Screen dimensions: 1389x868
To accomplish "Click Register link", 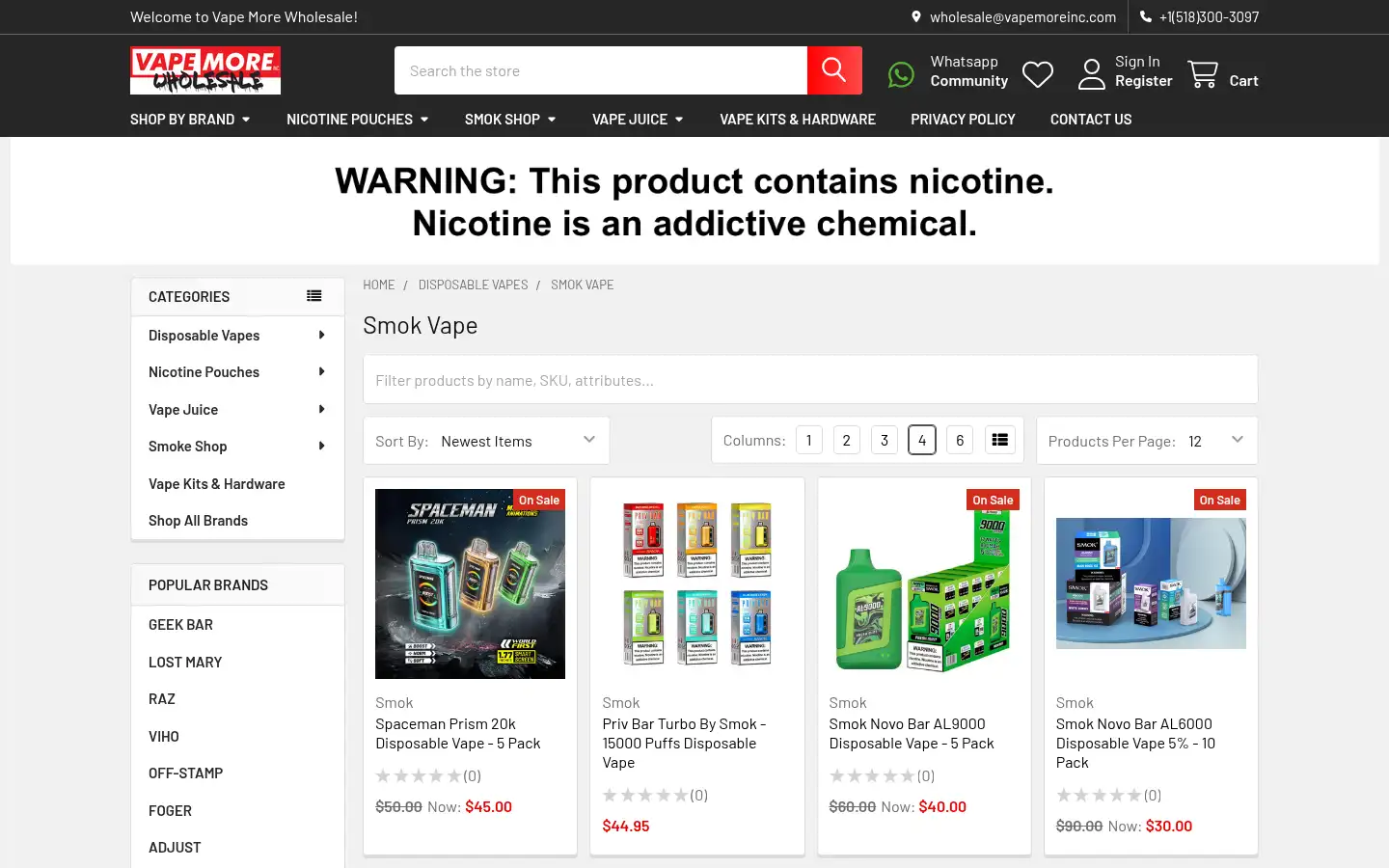I will [1144, 81].
